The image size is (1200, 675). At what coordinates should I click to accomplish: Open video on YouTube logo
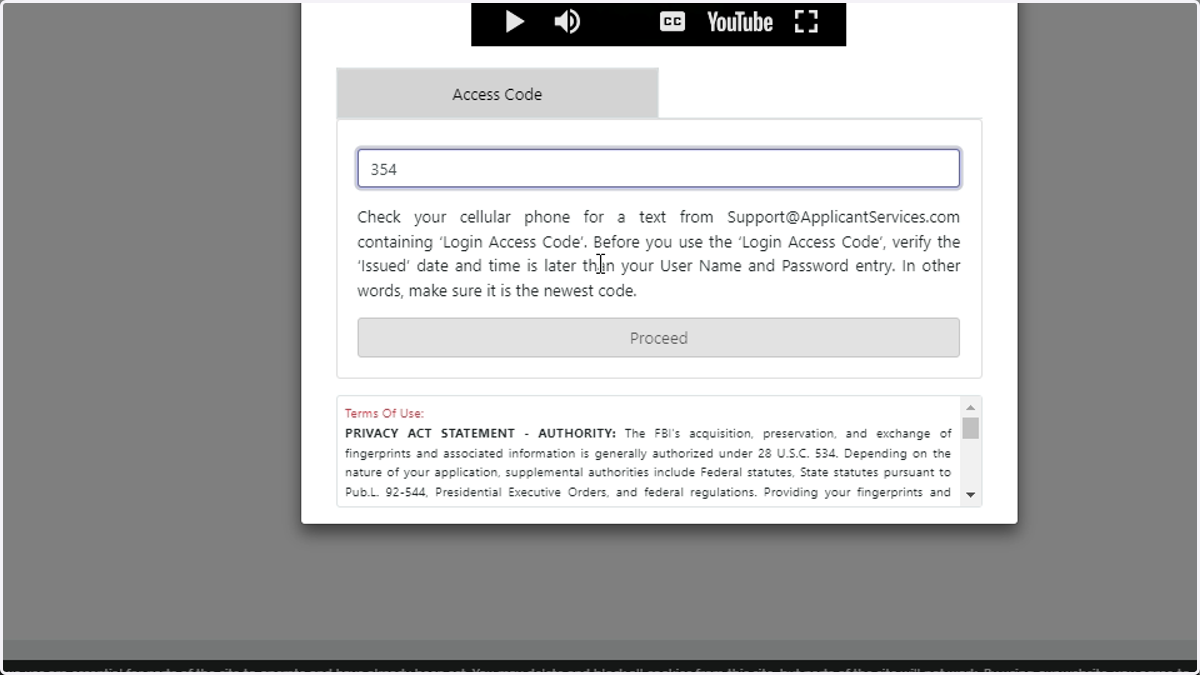point(740,22)
